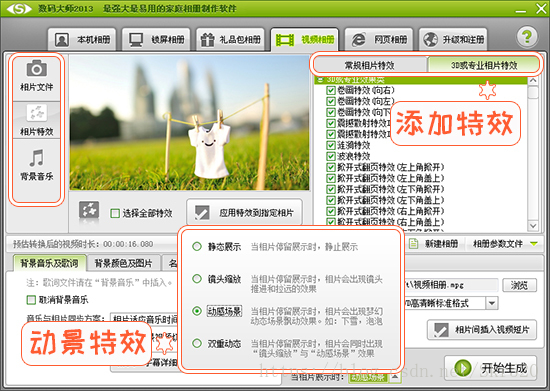Open the 网页相册 tab
The image size is (550, 391).
coord(379,40)
